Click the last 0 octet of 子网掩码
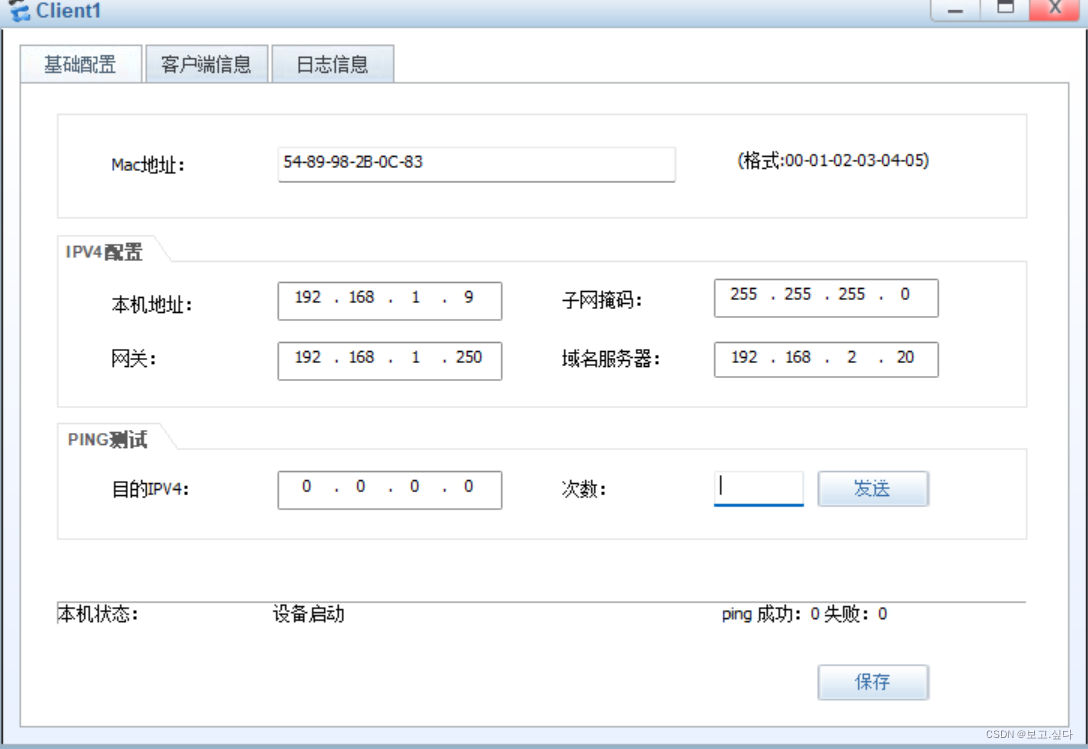This screenshot has width=1088, height=749. [905, 294]
